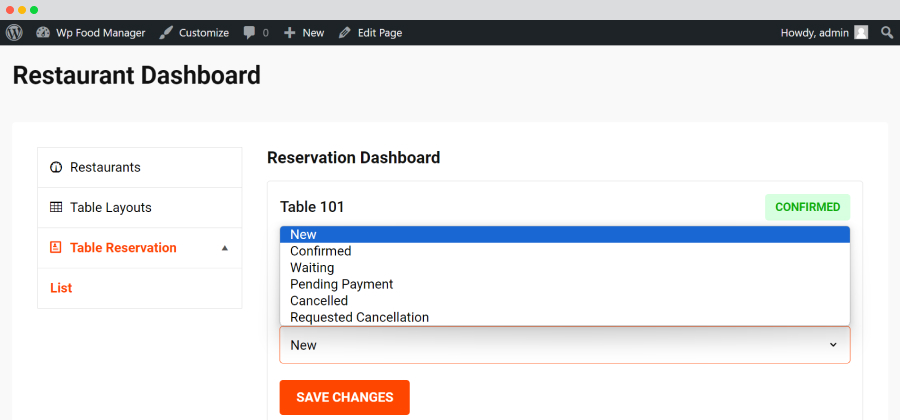Open the List submenu link
This screenshot has width=900, height=420.
[x=61, y=288]
